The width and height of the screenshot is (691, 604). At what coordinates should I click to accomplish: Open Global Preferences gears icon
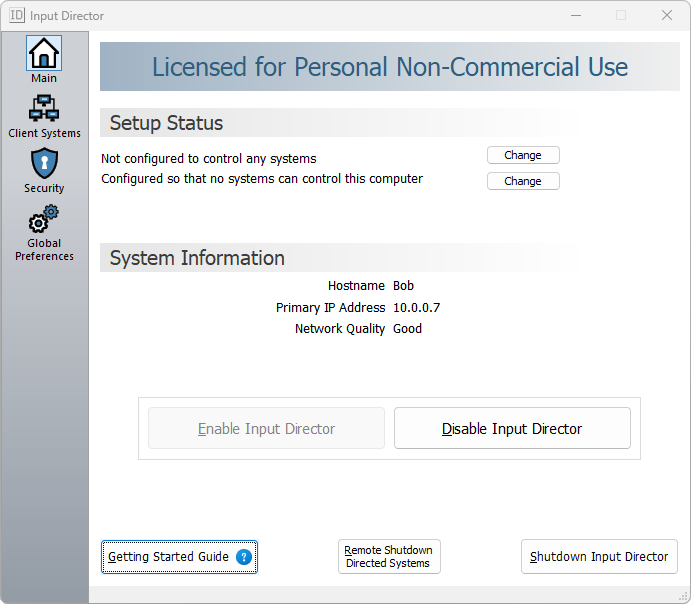click(44, 220)
